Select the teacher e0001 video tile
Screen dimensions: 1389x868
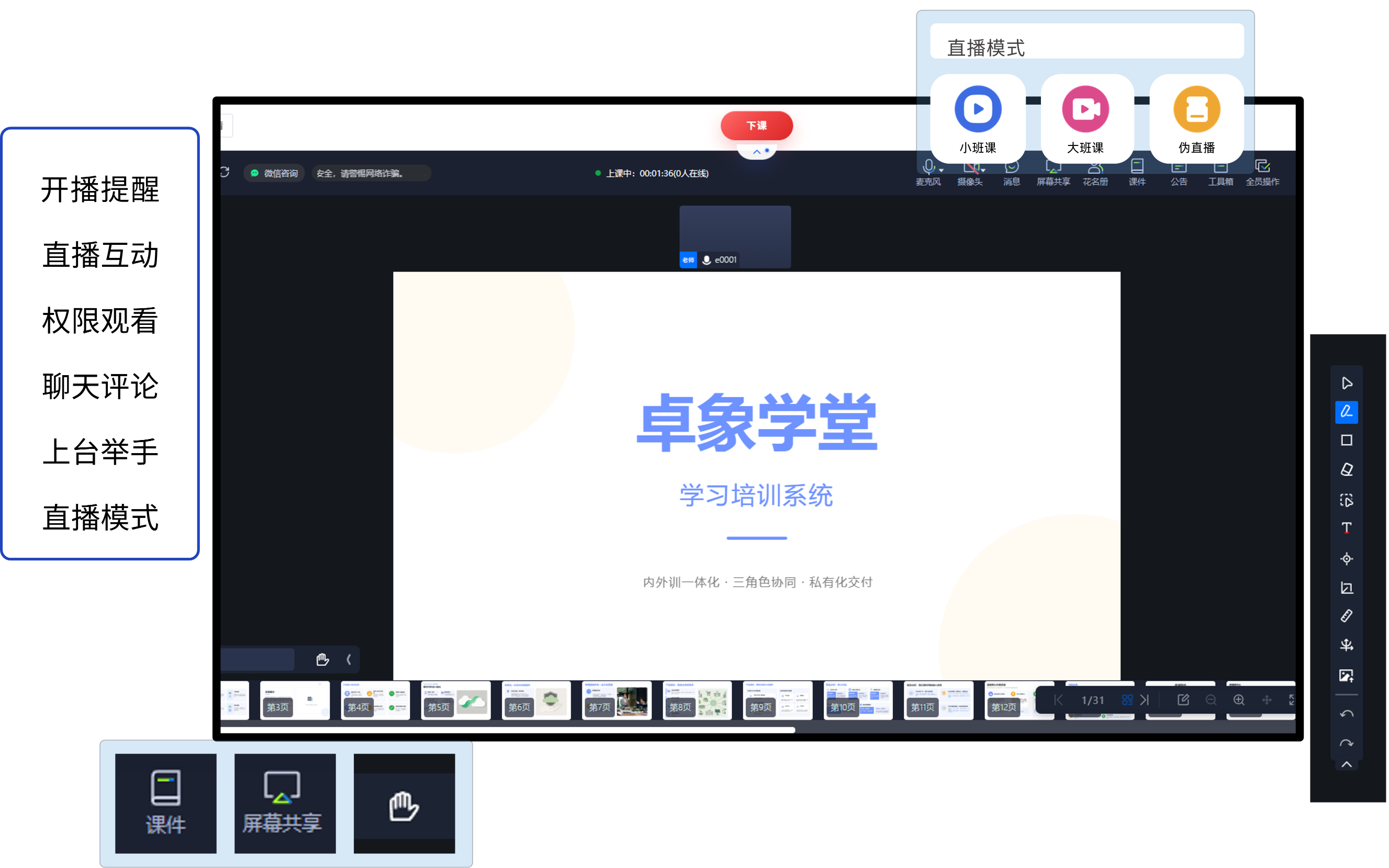coord(734,236)
